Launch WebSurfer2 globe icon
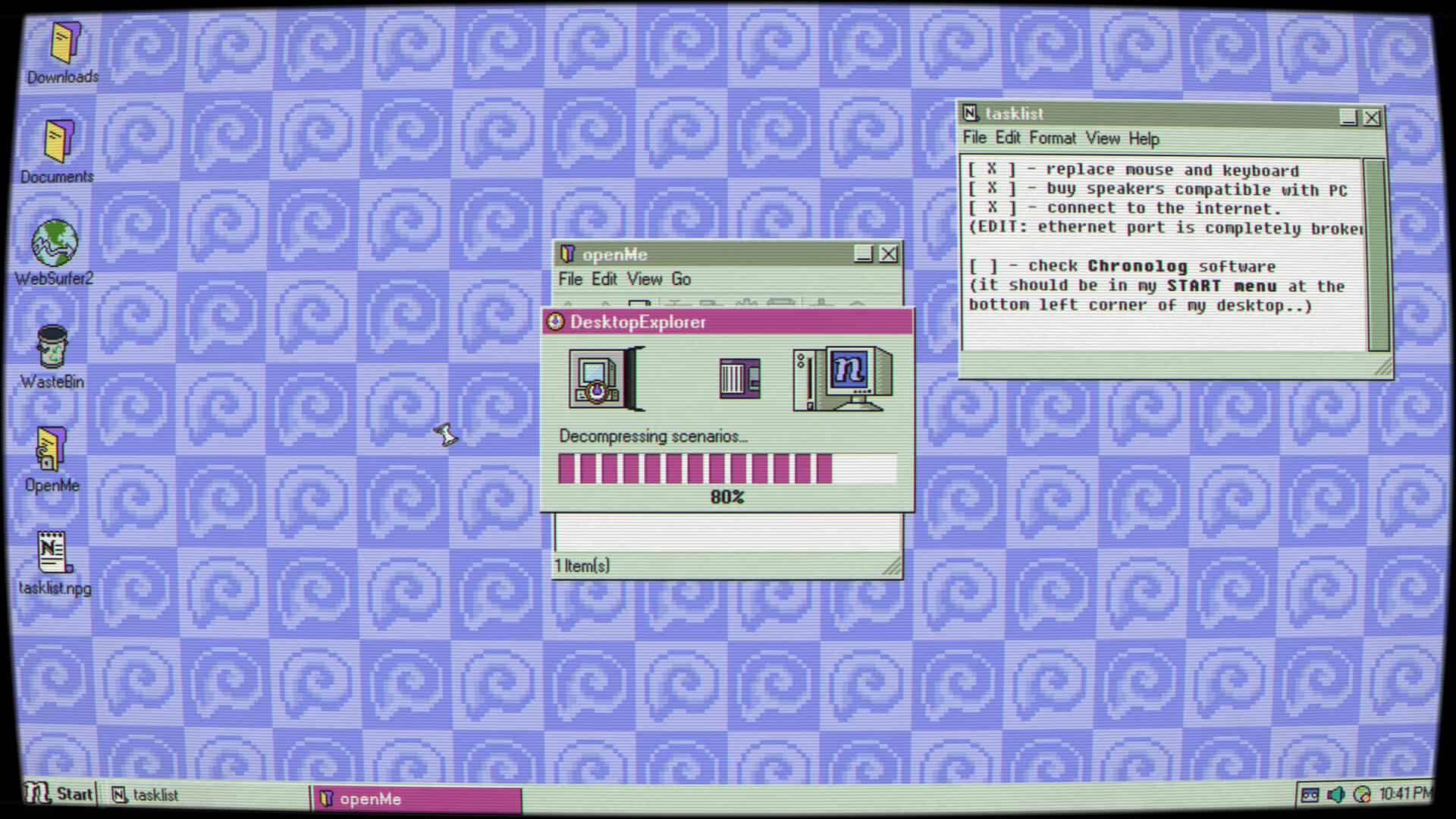The image size is (1456, 819). point(55,243)
